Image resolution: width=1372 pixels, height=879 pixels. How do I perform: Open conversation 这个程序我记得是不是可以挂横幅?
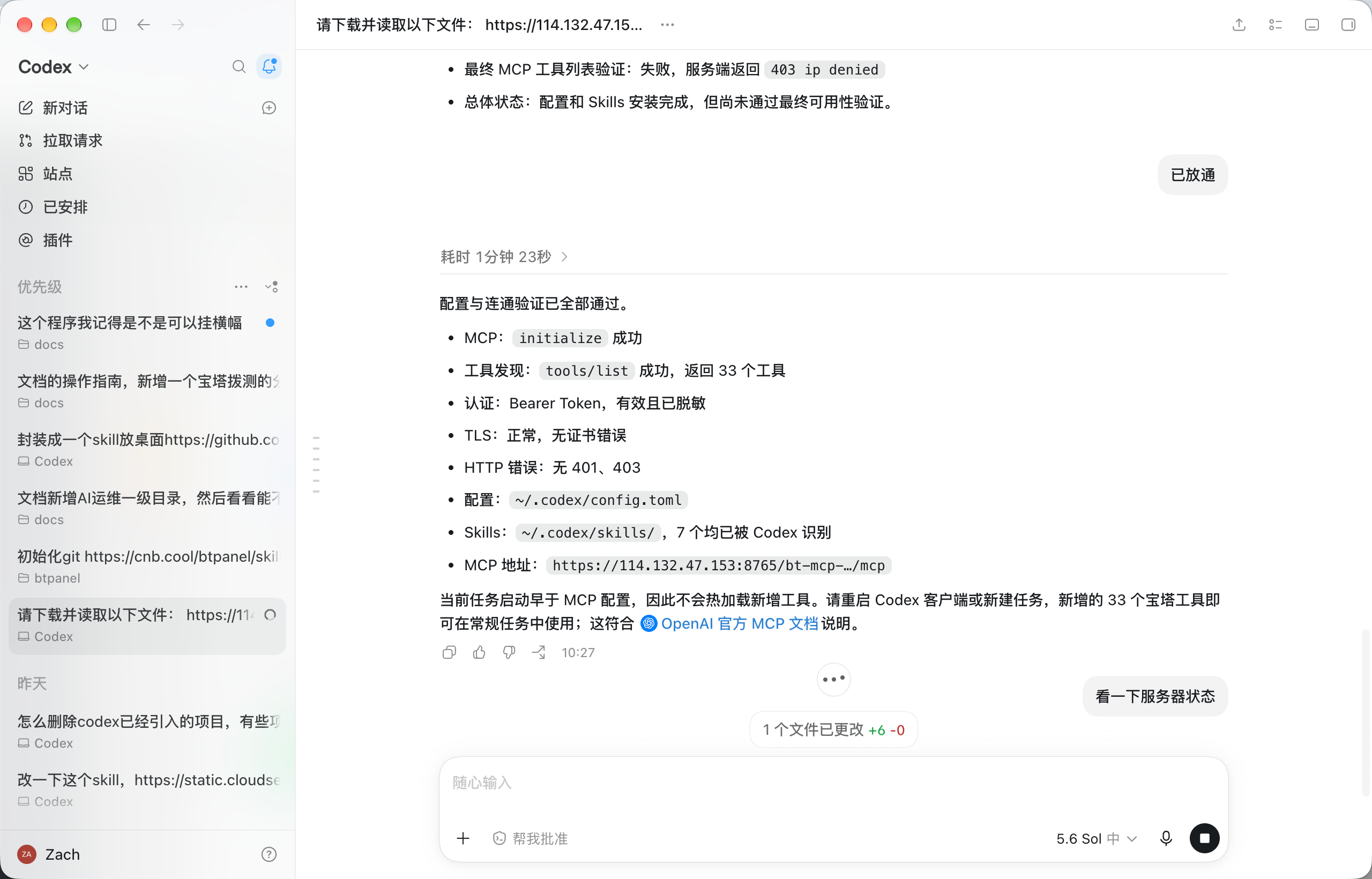tap(147, 332)
